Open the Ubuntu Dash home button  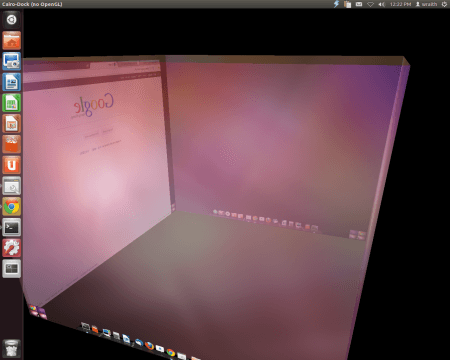(x=12, y=20)
